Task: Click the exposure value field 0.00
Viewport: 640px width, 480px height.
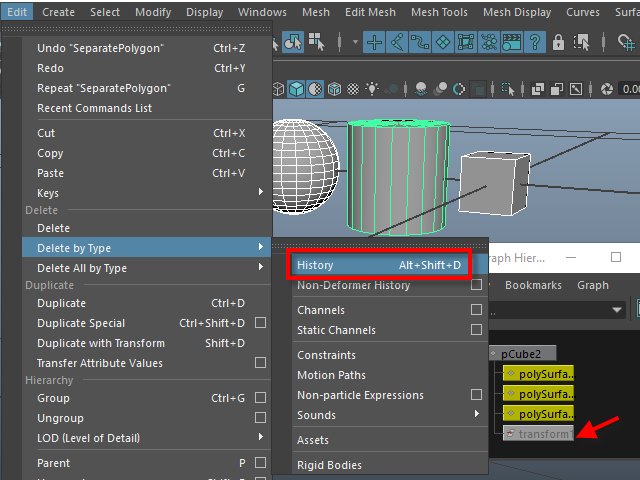Action: 629,89
